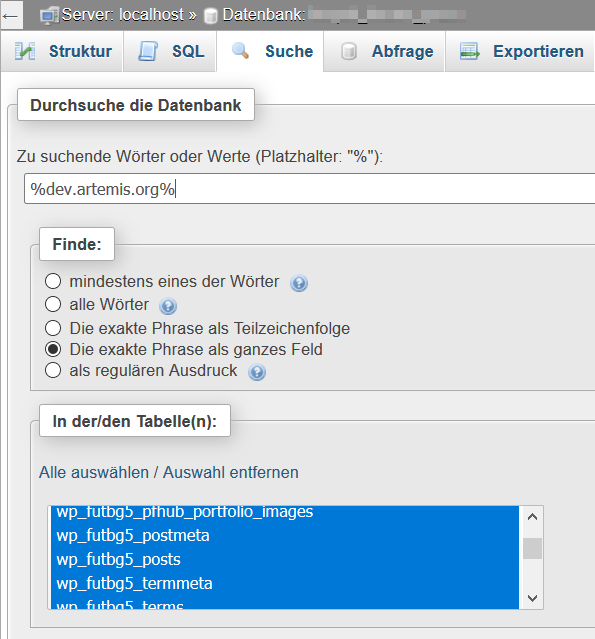Open help icon beside 'alle Wörter'
This screenshot has width=595, height=639.
click(168, 306)
